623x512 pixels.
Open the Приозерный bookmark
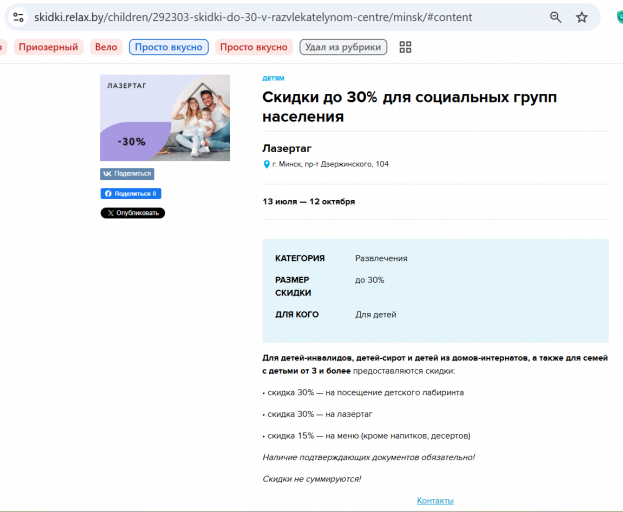pos(48,47)
